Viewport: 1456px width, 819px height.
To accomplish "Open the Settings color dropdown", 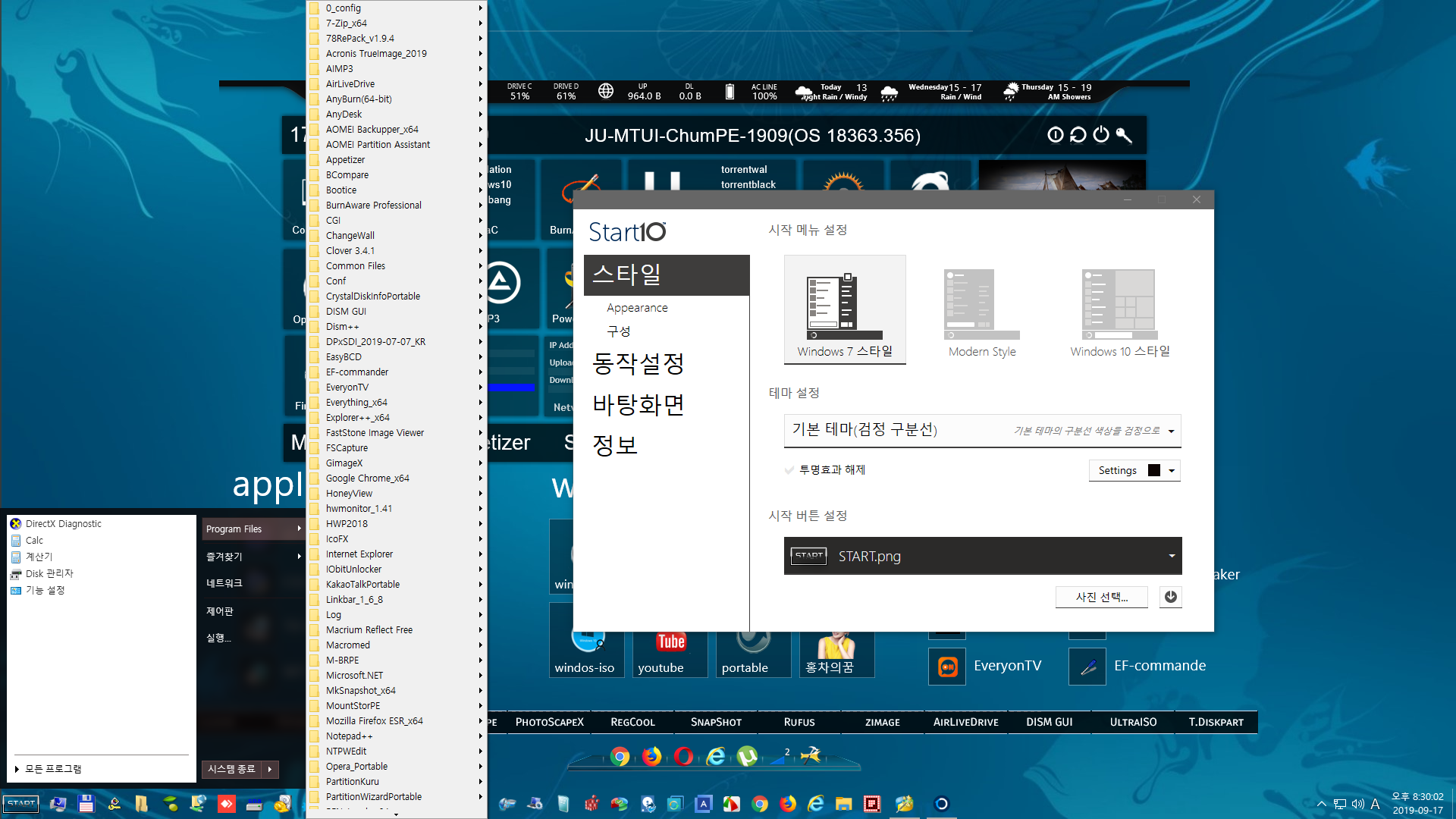I will pyautogui.click(x=1134, y=470).
